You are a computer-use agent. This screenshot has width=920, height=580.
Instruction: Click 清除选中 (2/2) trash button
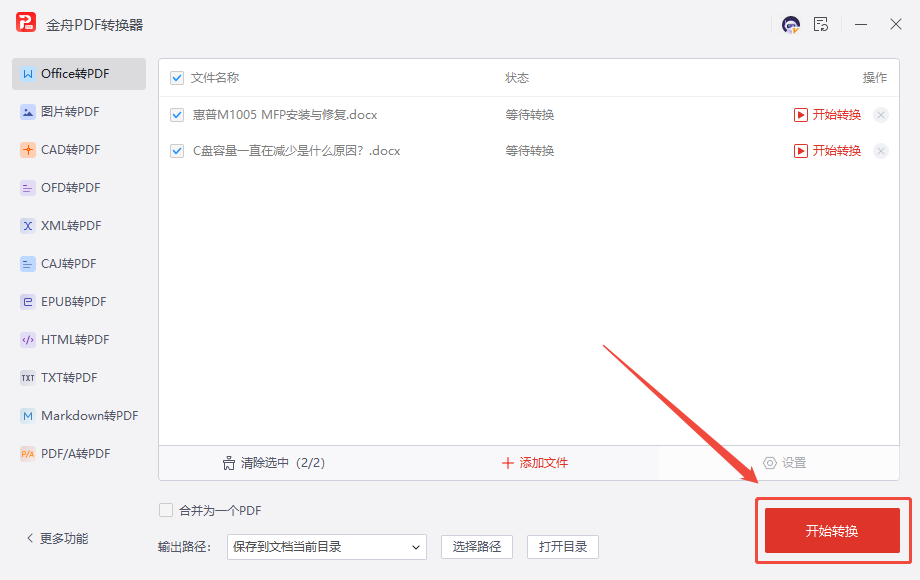click(x=273, y=463)
